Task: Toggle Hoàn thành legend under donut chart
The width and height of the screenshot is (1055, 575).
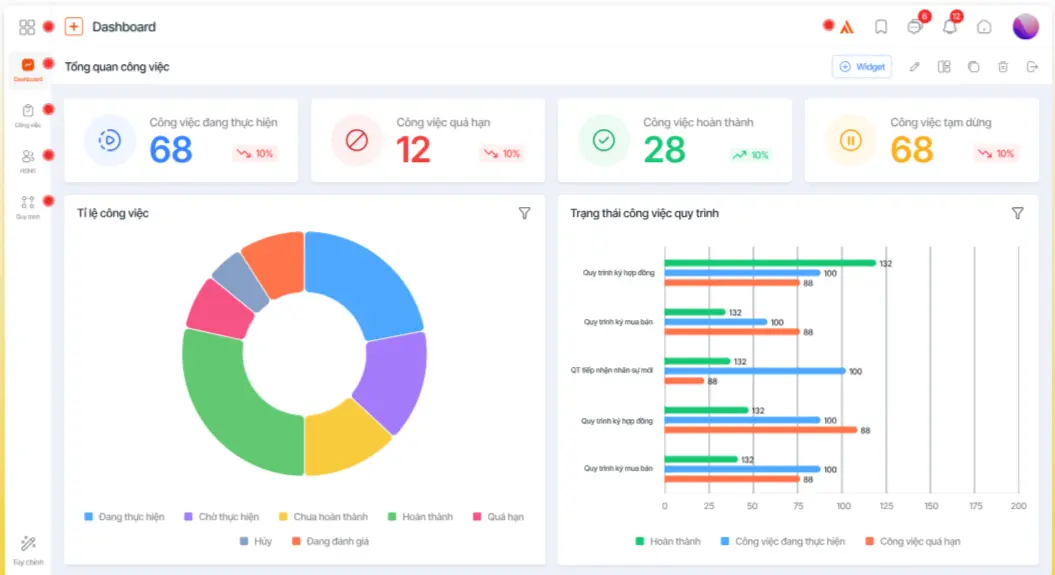Action: coord(420,516)
